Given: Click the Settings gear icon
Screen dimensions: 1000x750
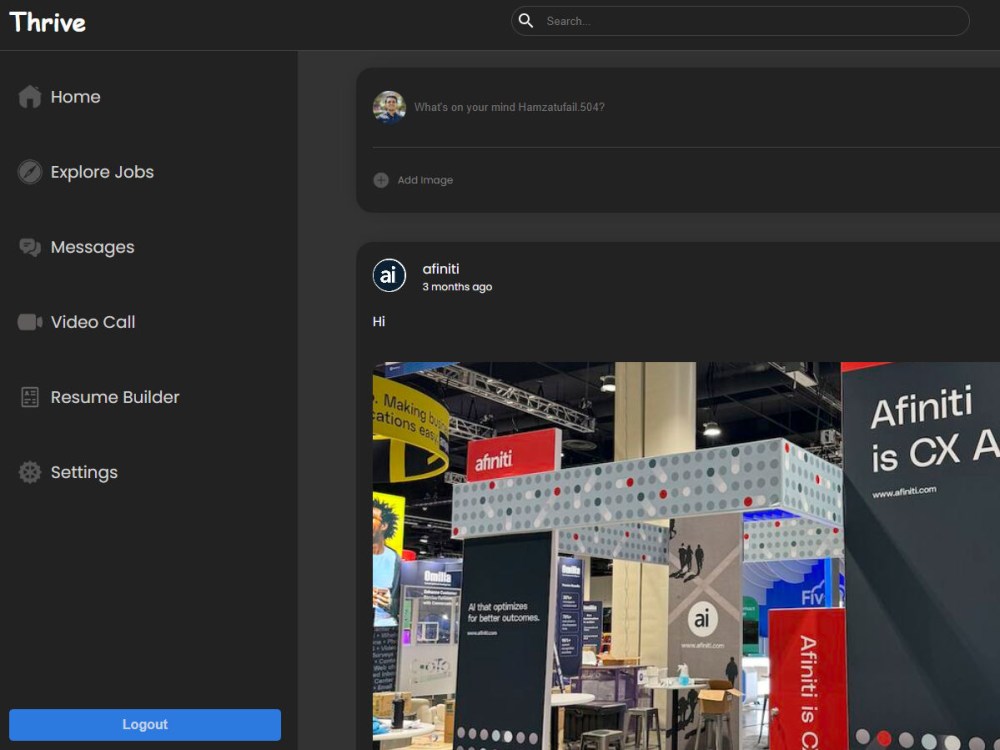Looking at the screenshot, I should 29,472.
